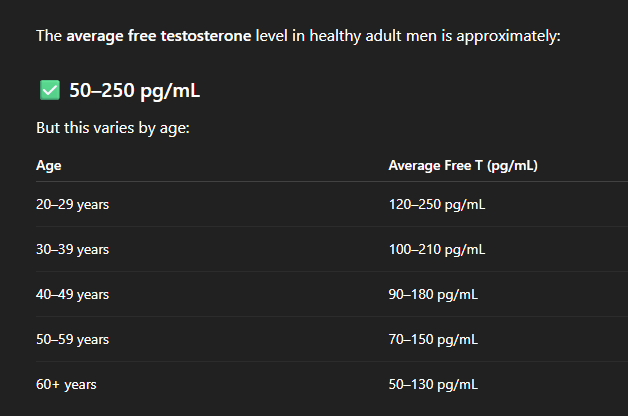Viewport: 628px width, 416px height.
Task: Click the 120–250 pg/mL value
Action: tap(437, 205)
